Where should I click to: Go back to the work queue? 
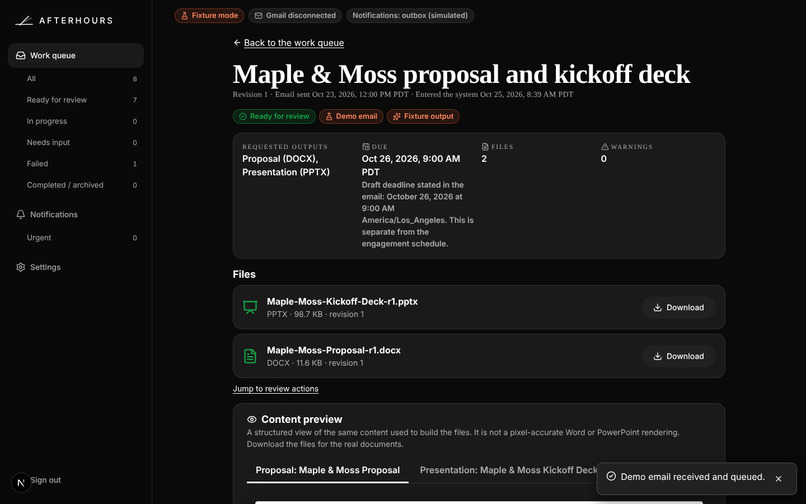point(294,43)
